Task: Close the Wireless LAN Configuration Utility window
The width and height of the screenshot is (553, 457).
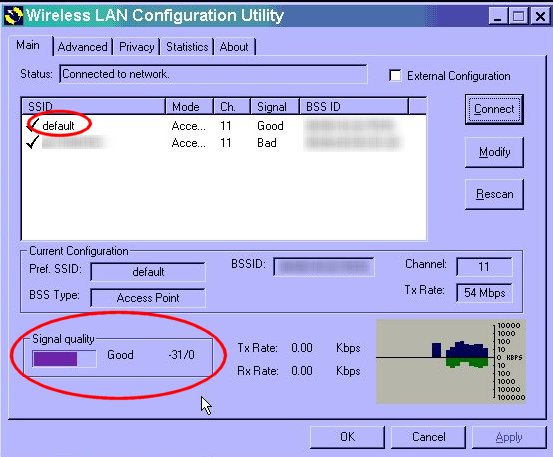Action: 540,16
